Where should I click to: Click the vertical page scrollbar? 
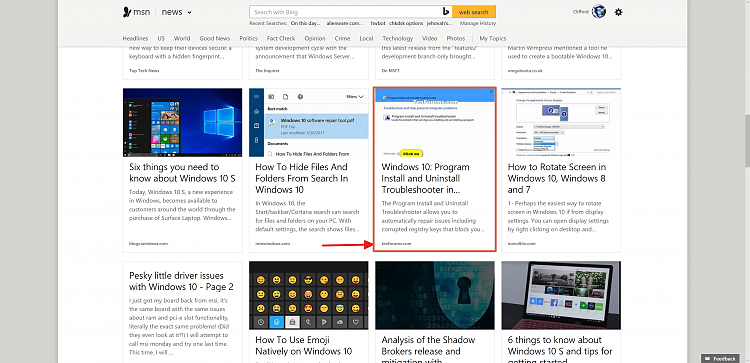[x=746, y=181]
